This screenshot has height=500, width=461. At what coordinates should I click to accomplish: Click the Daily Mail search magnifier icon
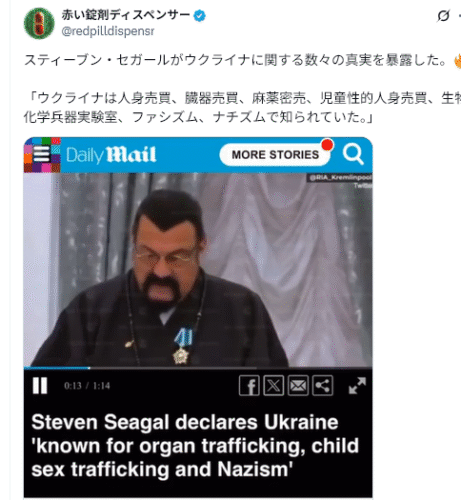[353, 154]
